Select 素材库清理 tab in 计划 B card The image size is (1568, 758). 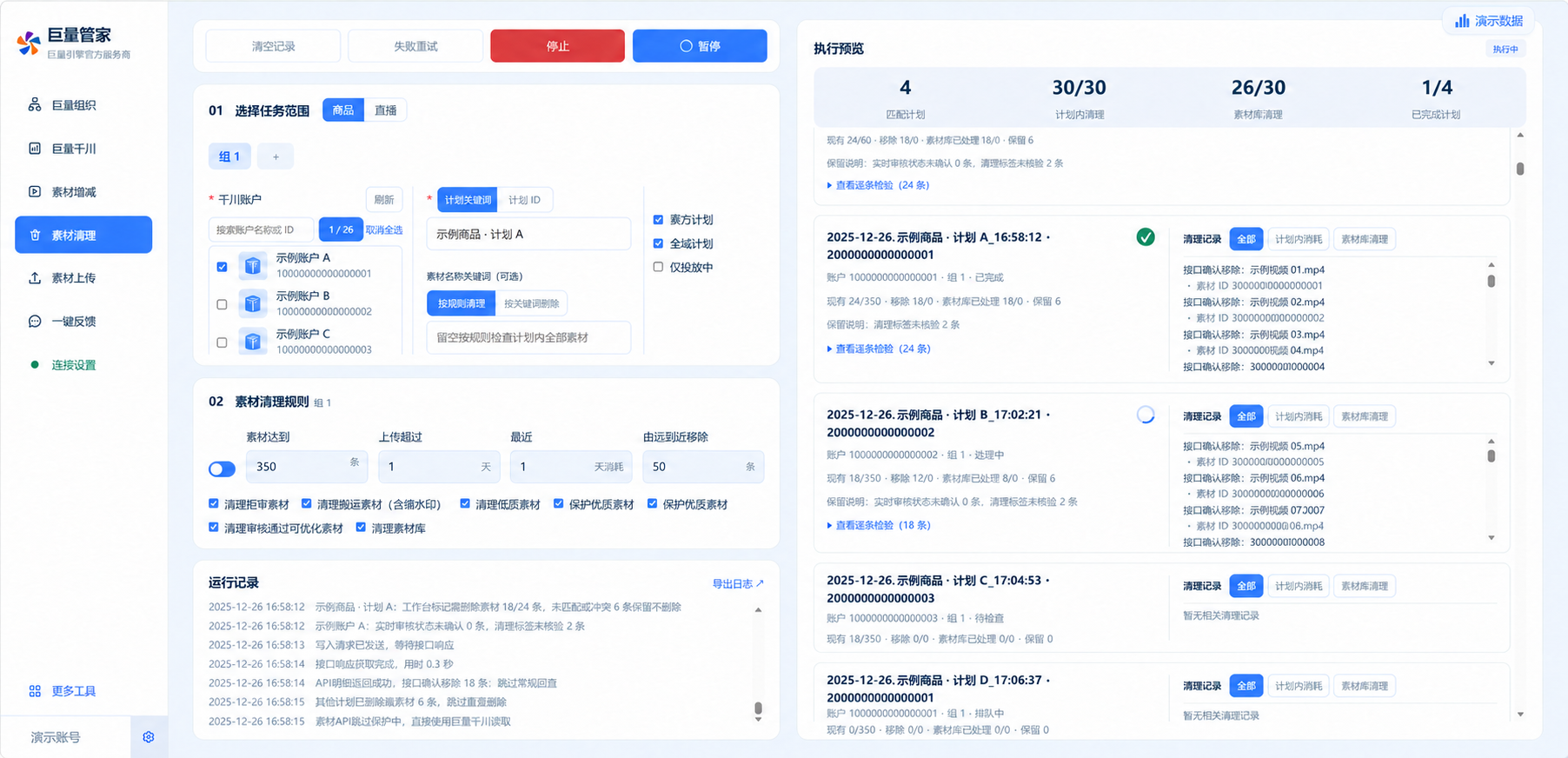click(1364, 416)
